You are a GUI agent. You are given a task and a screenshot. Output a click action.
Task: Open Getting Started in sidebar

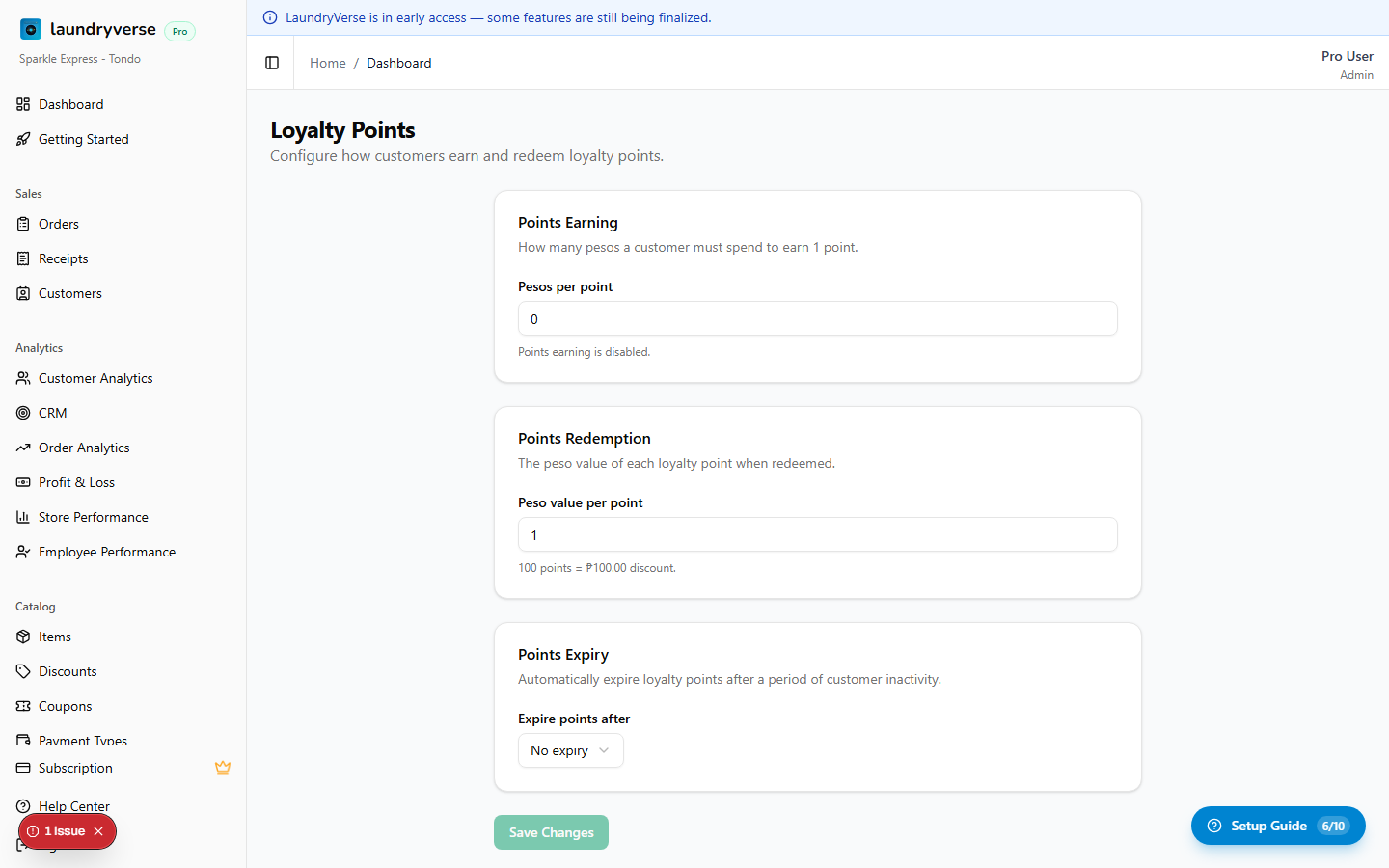(123, 139)
